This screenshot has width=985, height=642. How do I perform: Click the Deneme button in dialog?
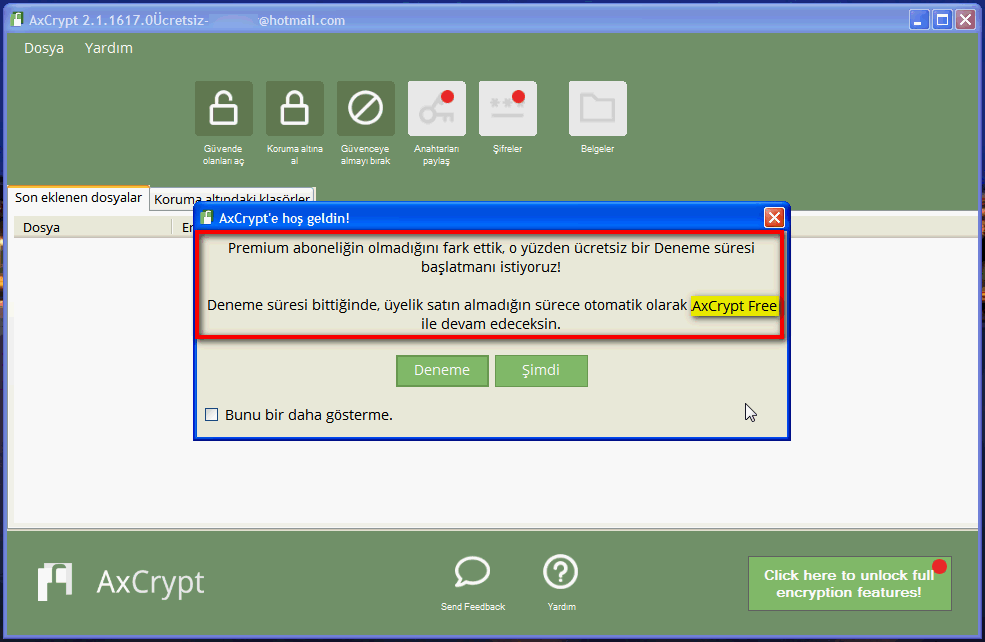442,371
